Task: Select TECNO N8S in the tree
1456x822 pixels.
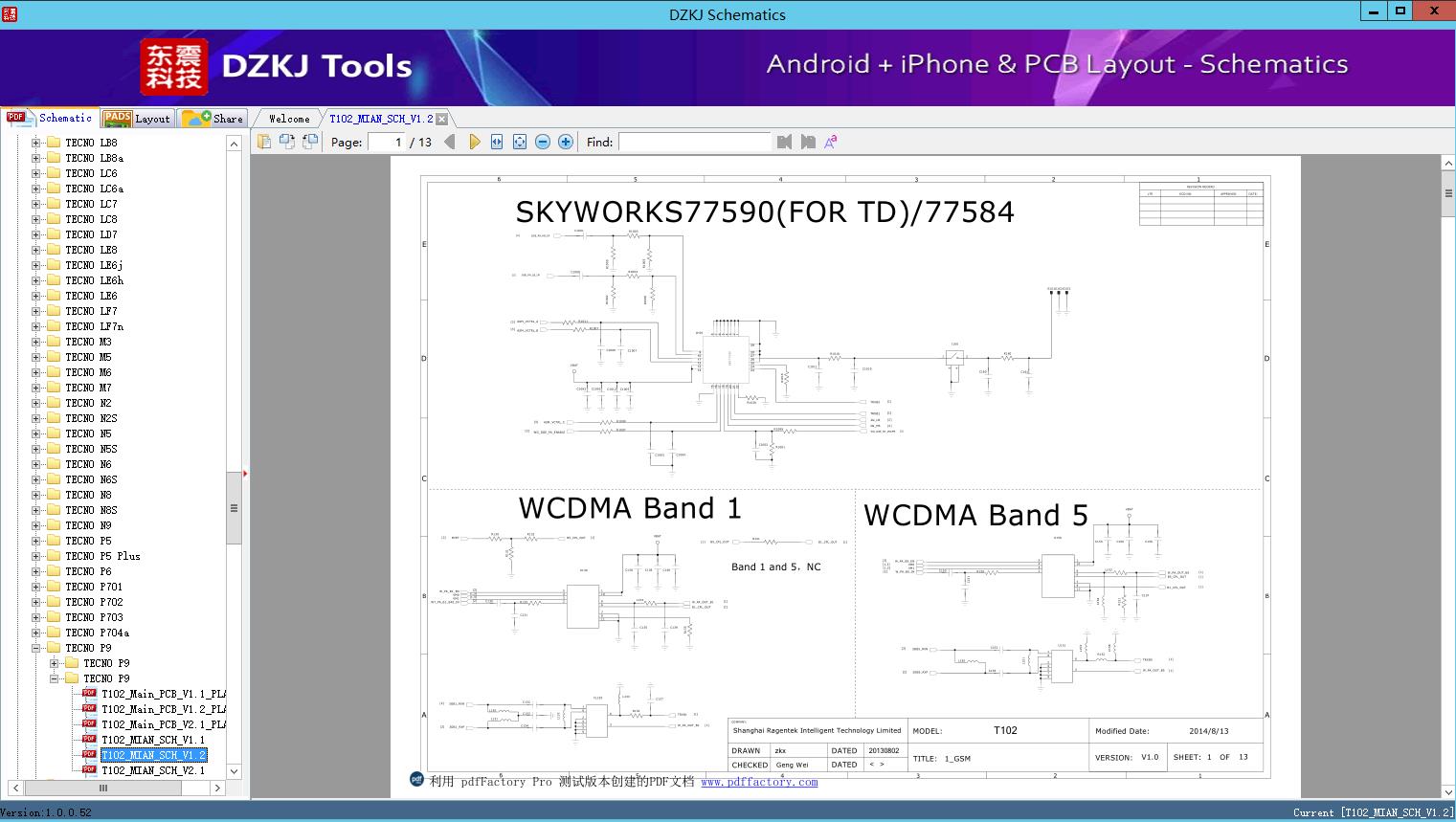Action: (x=91, y=510)
